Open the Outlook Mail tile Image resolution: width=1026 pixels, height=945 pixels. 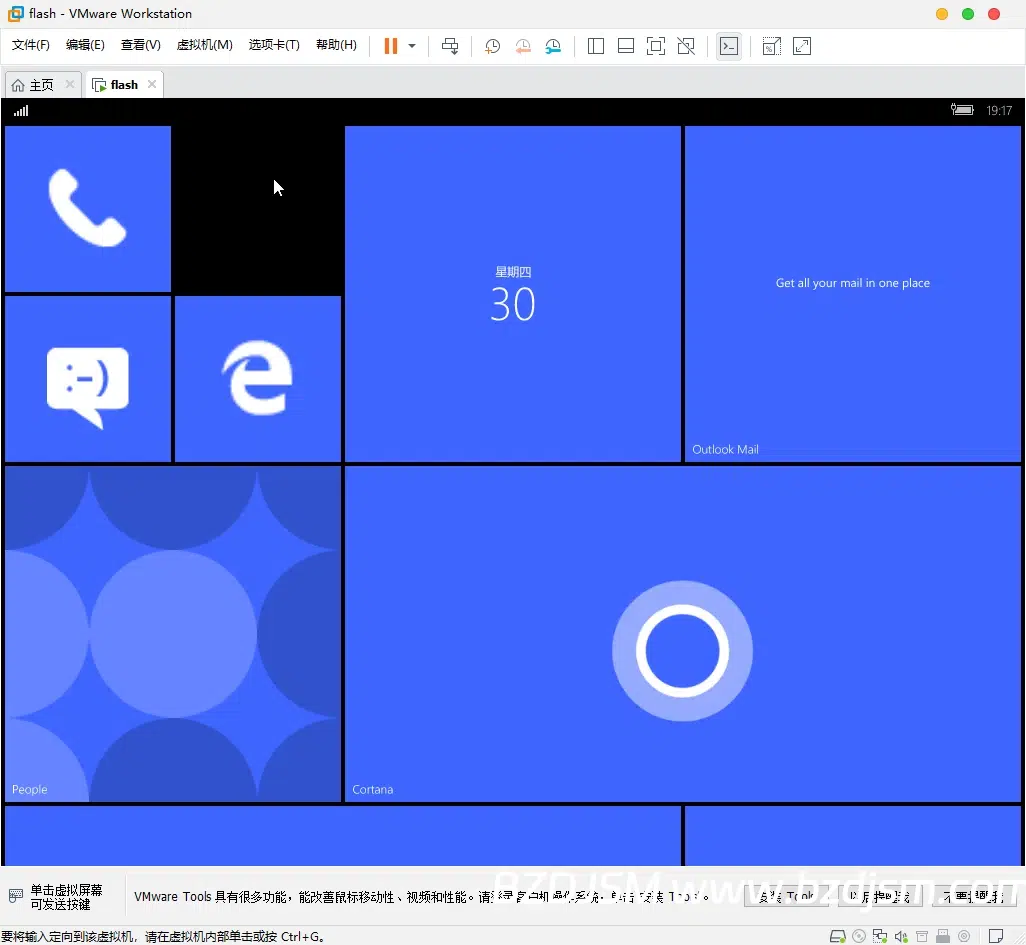click(853, 294)
